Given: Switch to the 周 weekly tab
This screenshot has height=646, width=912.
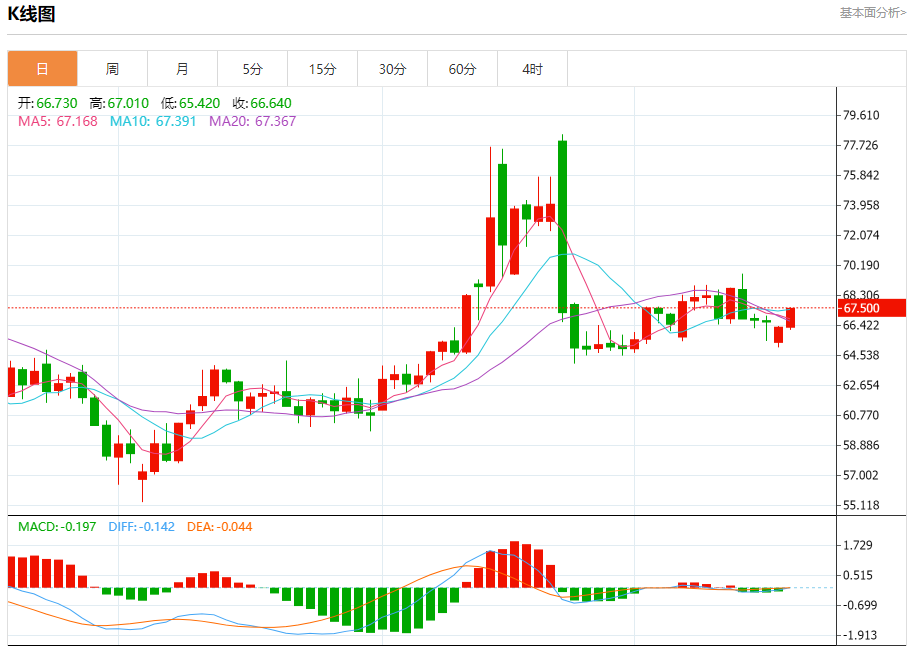Looking at the screenshot, I should point(112,69).
